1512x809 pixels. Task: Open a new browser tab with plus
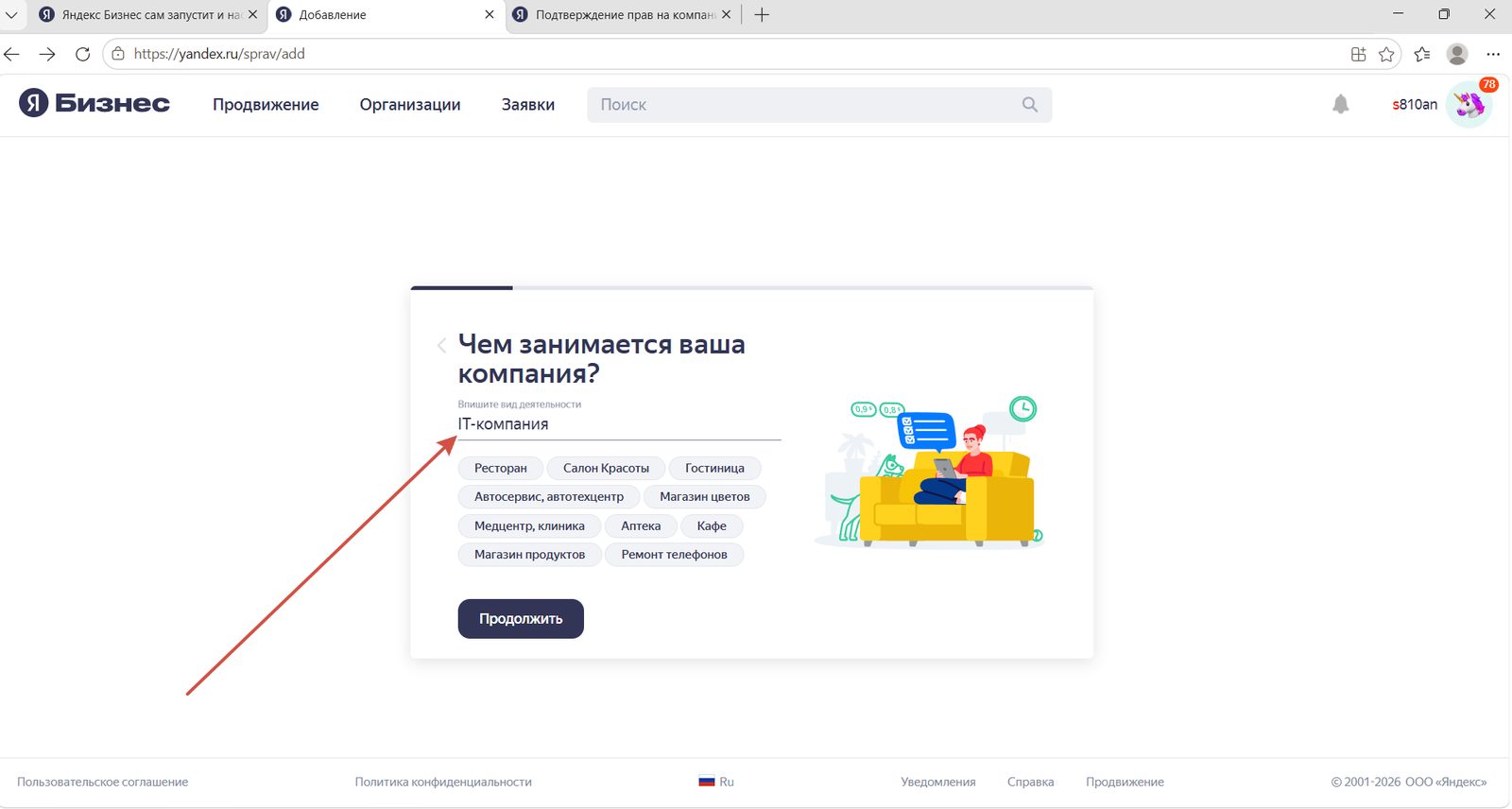[762, 14]
